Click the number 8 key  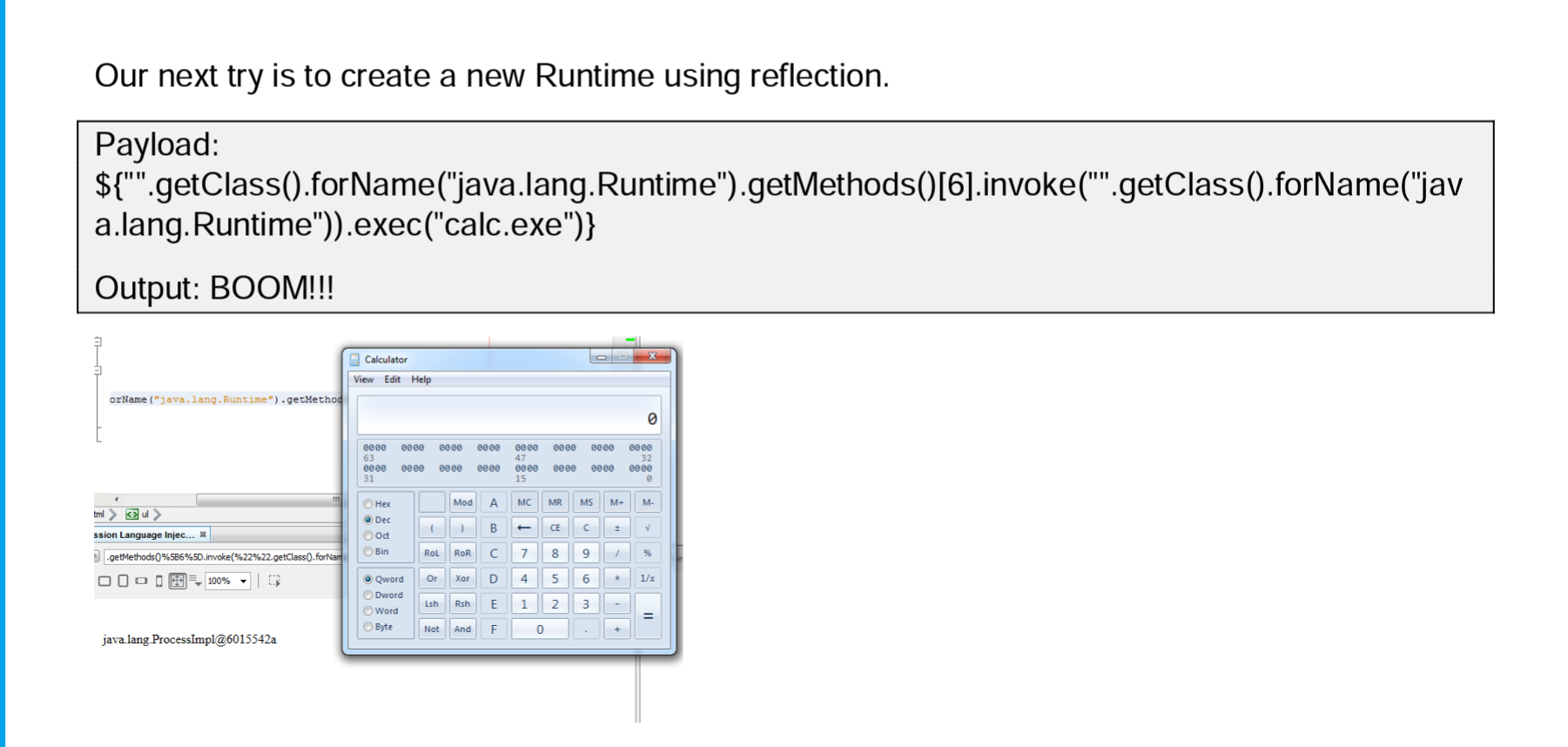[555, 553]
